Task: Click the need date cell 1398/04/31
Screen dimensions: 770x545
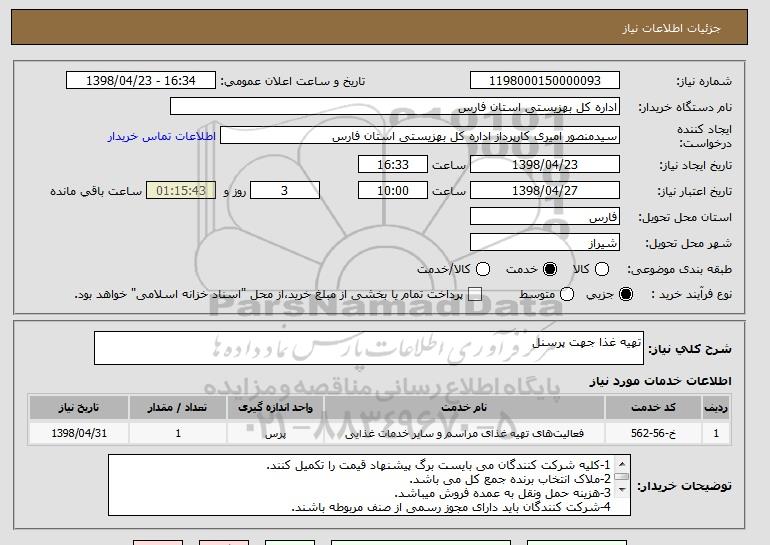Action: (x=79, y=433)
